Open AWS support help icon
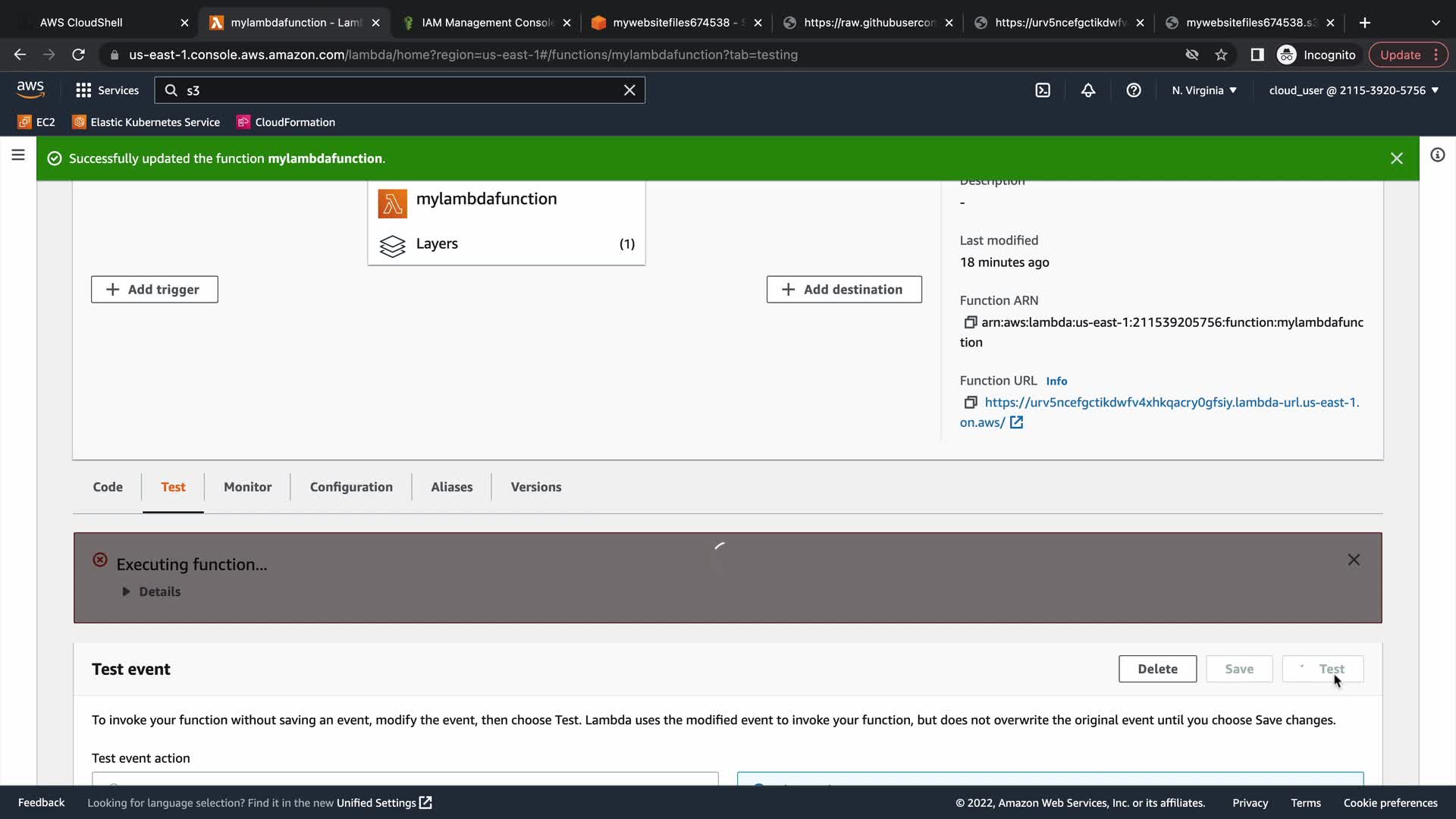1456x819 pixels. coord(1134,90)
